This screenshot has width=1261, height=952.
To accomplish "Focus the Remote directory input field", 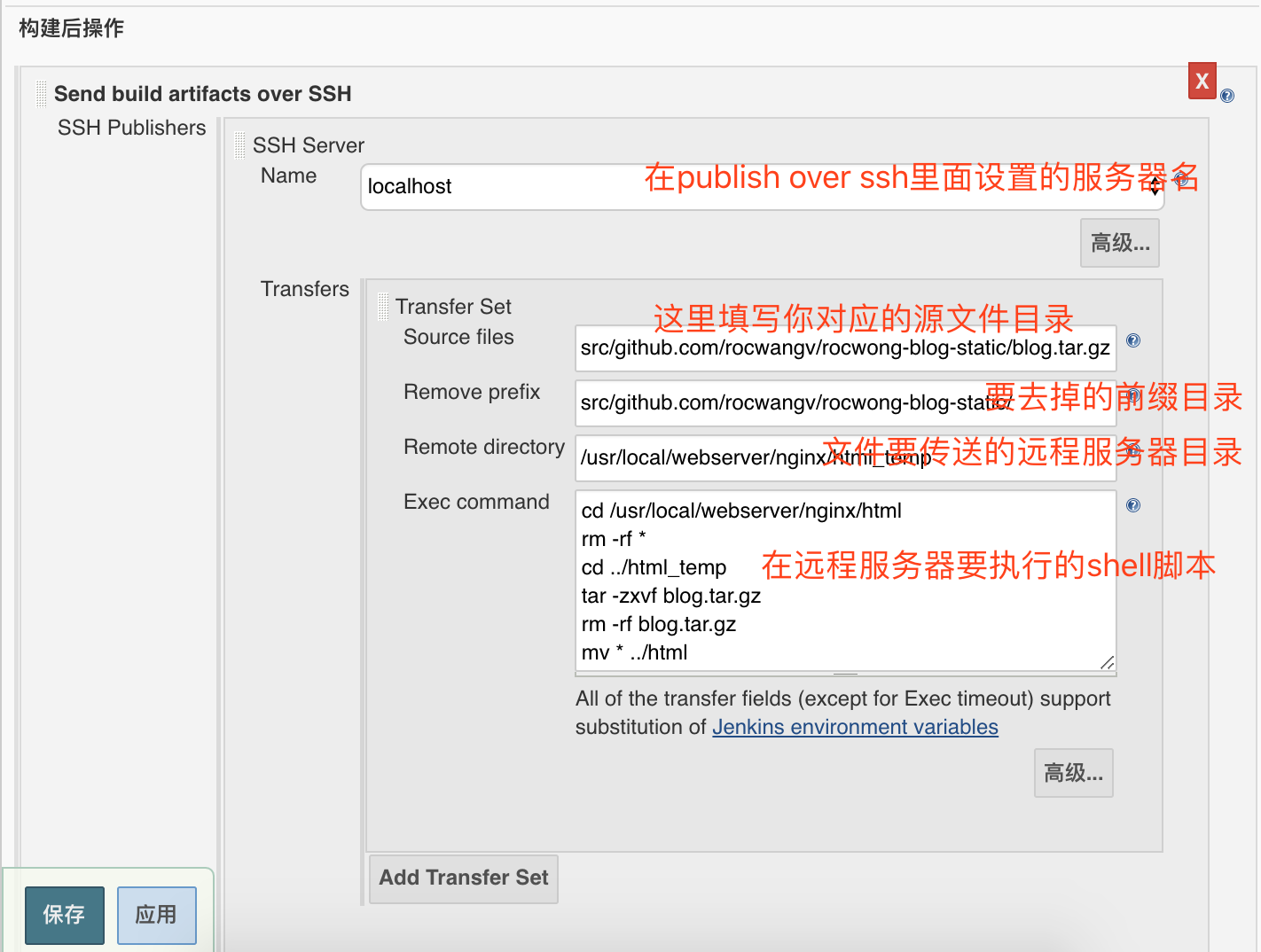I will (846, 458).
